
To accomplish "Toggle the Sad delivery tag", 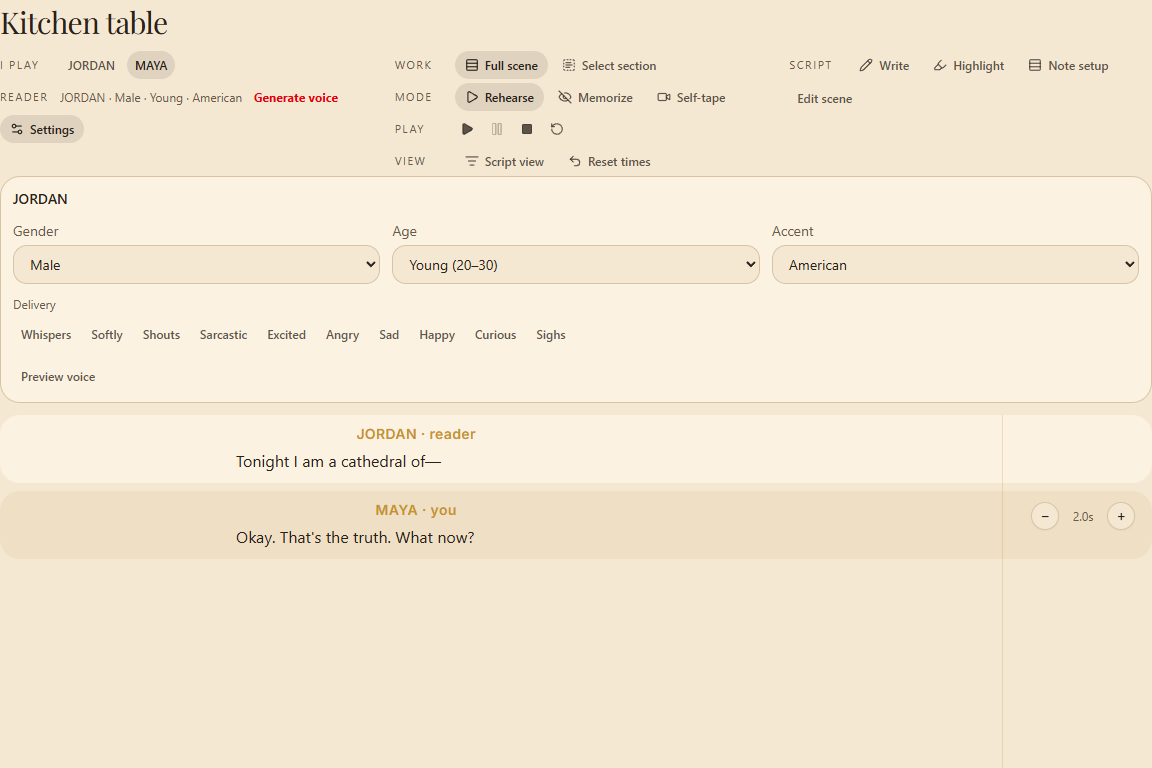I will click(389, 335).
